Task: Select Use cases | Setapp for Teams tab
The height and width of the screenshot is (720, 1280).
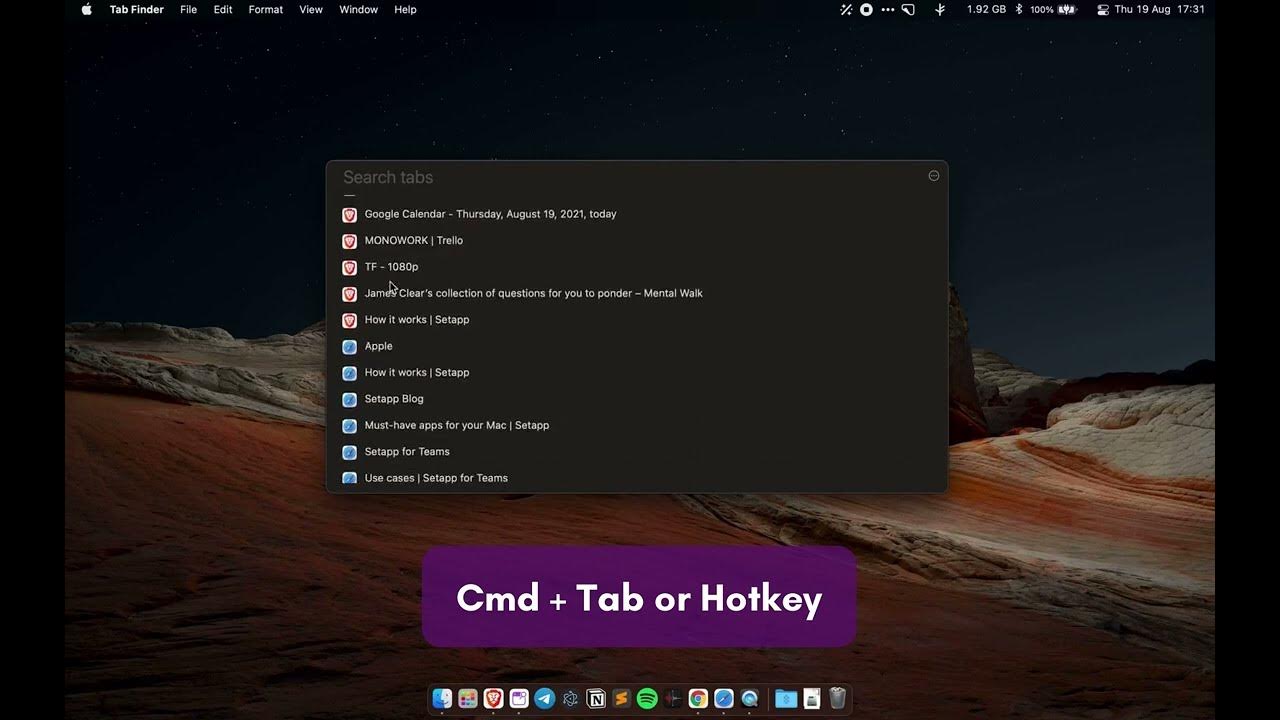Action: coord(637,478)
